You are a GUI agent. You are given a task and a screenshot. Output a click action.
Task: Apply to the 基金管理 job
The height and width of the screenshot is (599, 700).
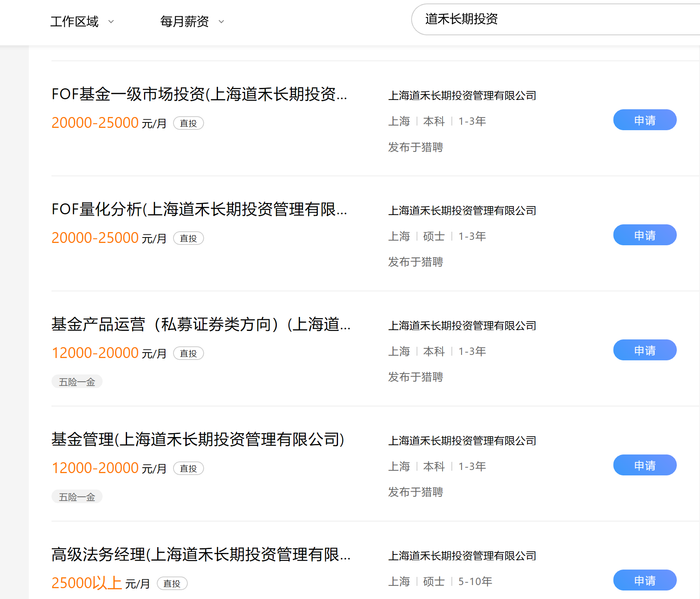point(645,466)
